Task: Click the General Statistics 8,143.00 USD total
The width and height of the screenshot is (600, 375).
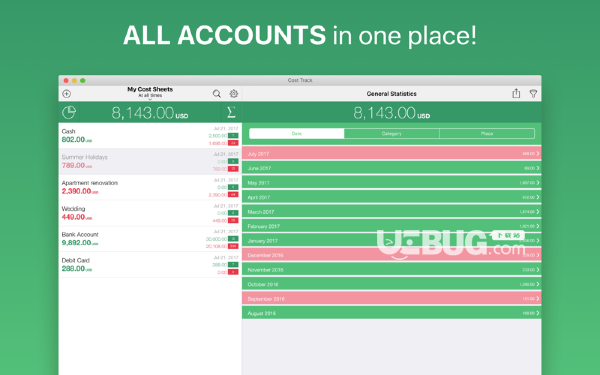Action: (392, 113)
